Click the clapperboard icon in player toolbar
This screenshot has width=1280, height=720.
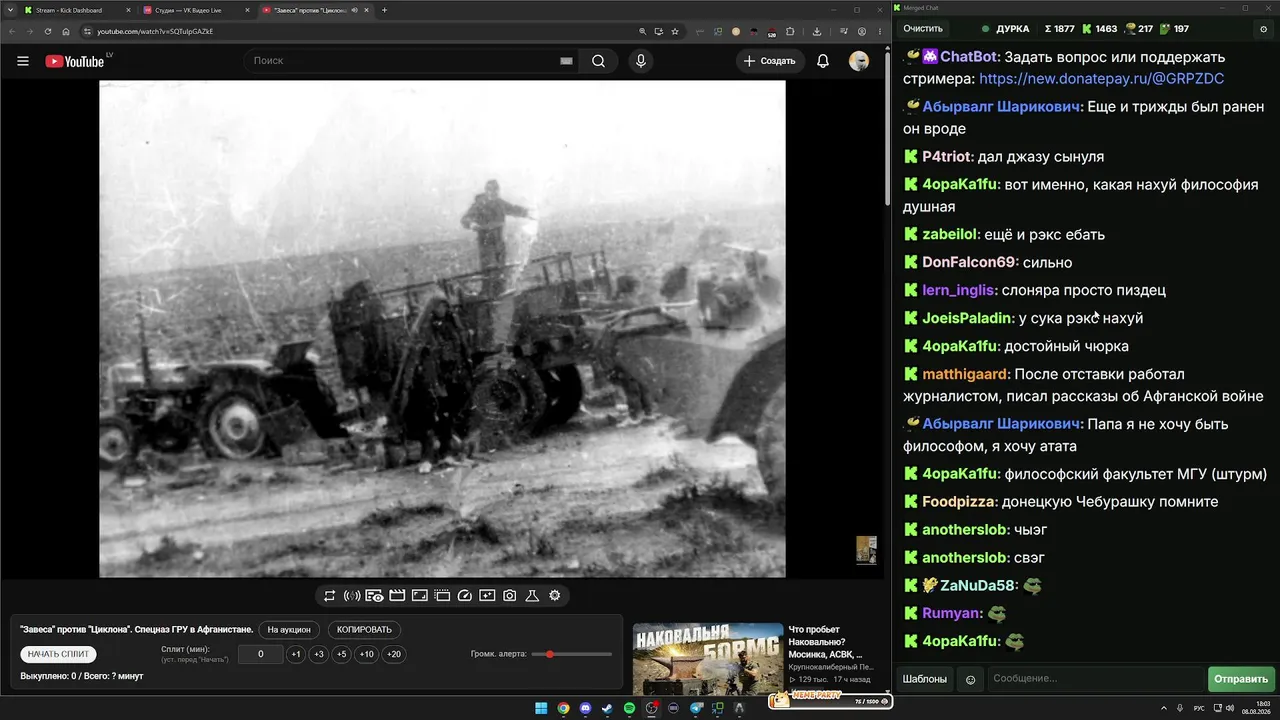[x=397, y=596]
